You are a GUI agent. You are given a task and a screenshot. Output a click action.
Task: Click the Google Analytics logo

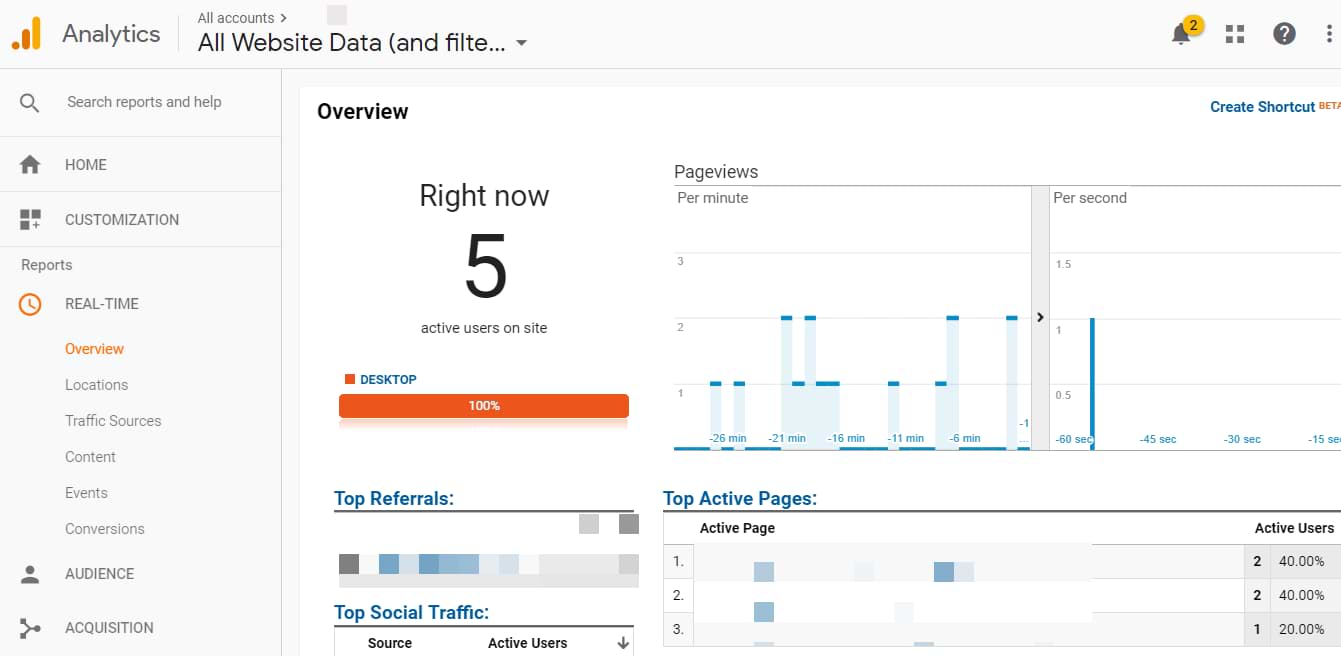pyautogui.click(x=27, y=34)
